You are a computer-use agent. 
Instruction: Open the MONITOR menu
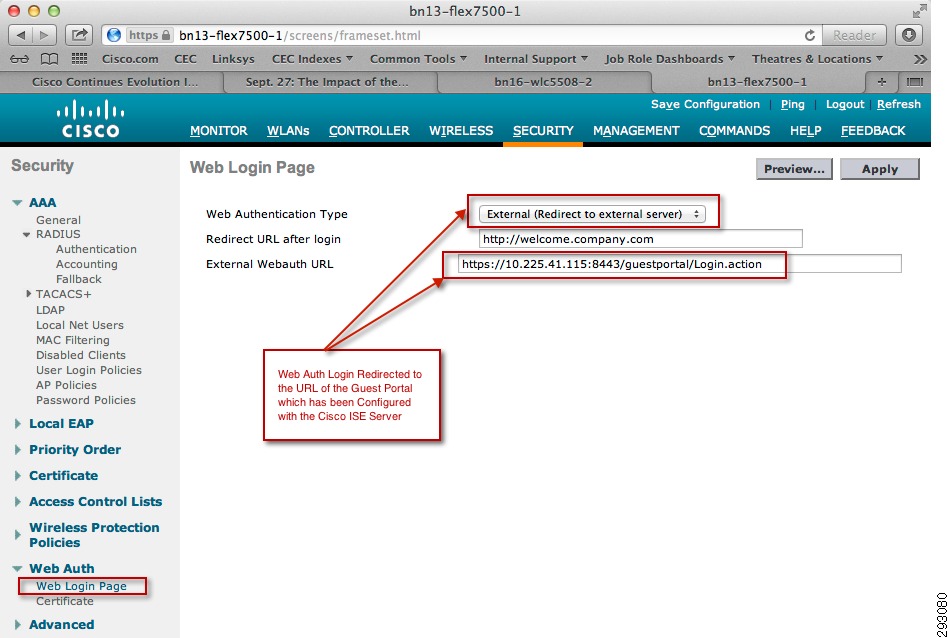(219, 130)
